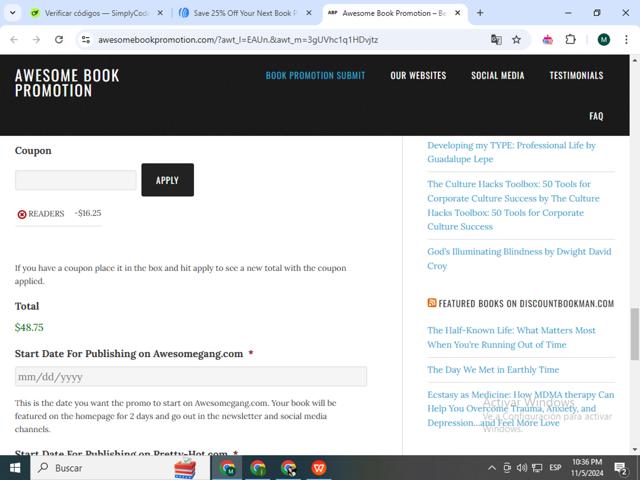Screen dimensions: 640x480
Task: Remove READERS coupon with red X icon
Action: pyautogui.click(x=22, y=214)
